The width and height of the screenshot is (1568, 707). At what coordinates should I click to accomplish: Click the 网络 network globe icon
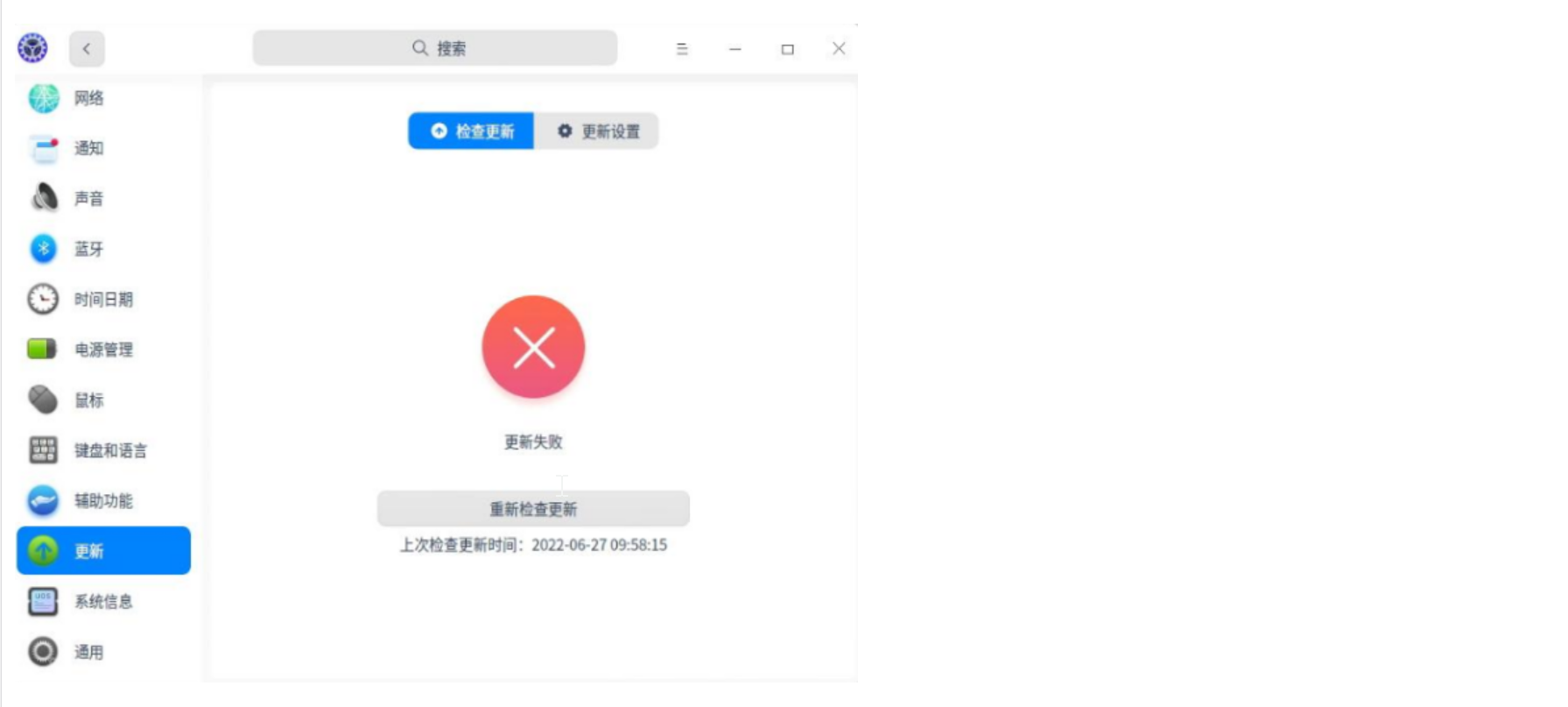click(x=44, y=98)
